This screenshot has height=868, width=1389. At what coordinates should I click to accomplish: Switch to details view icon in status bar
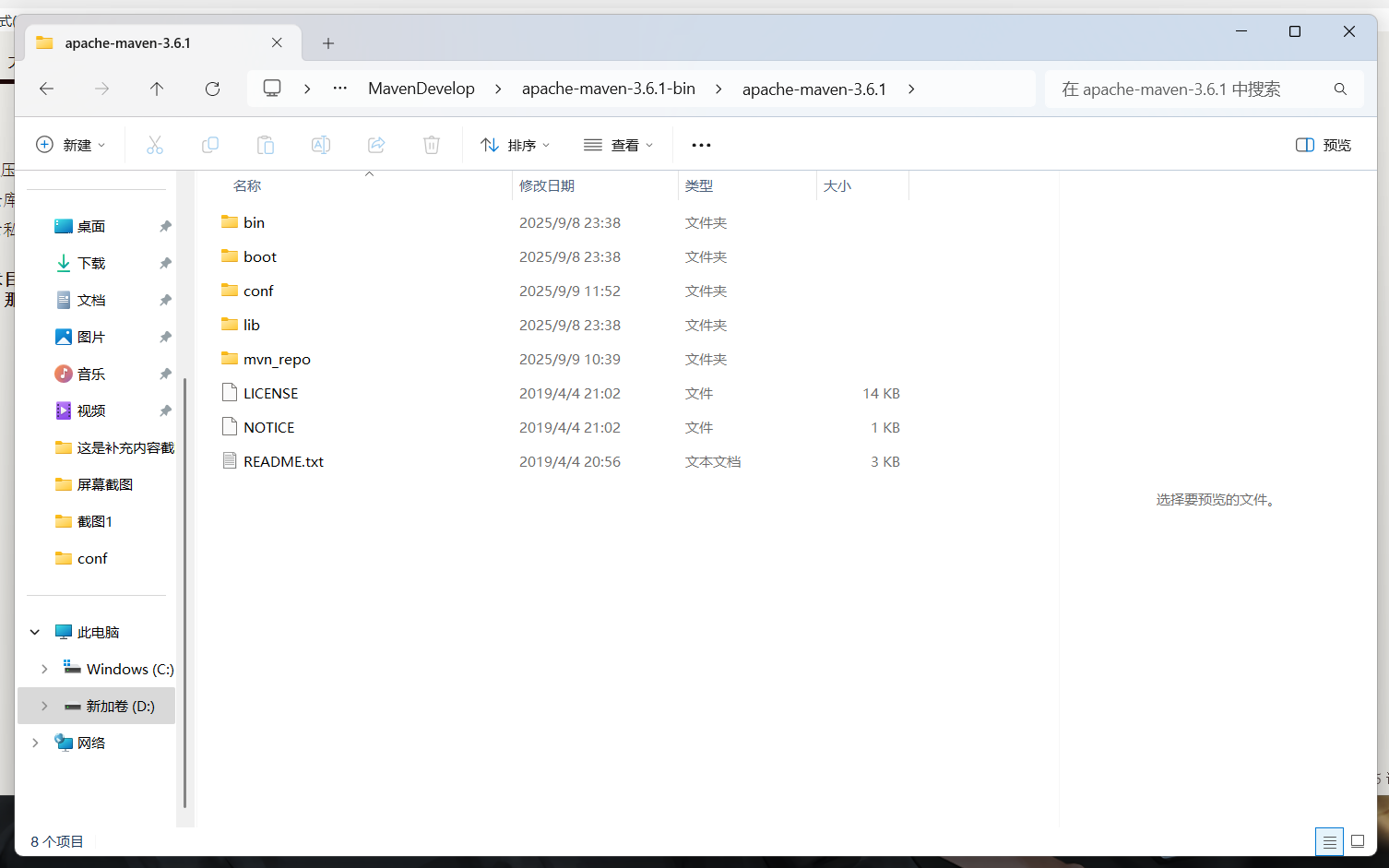1329,841
